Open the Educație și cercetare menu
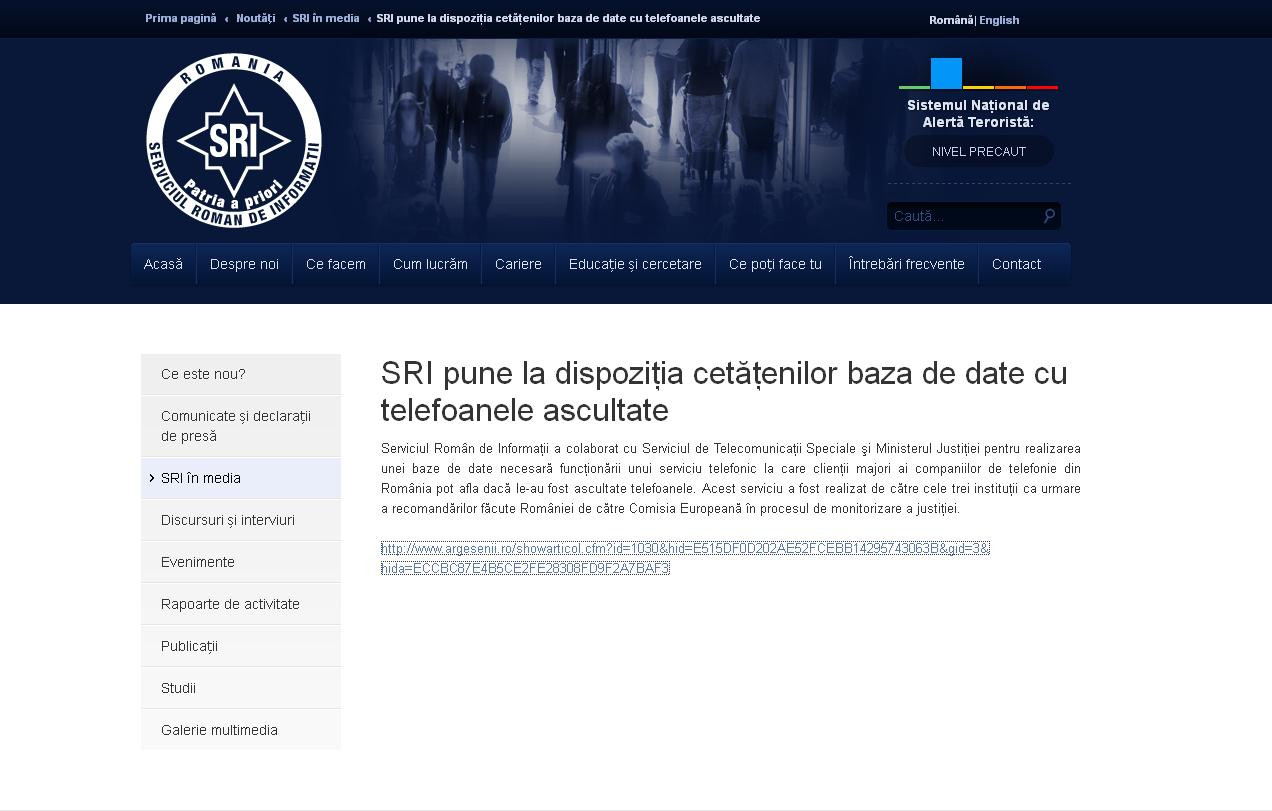Screen dimensions: 1272x811 (x=635, y=263)
